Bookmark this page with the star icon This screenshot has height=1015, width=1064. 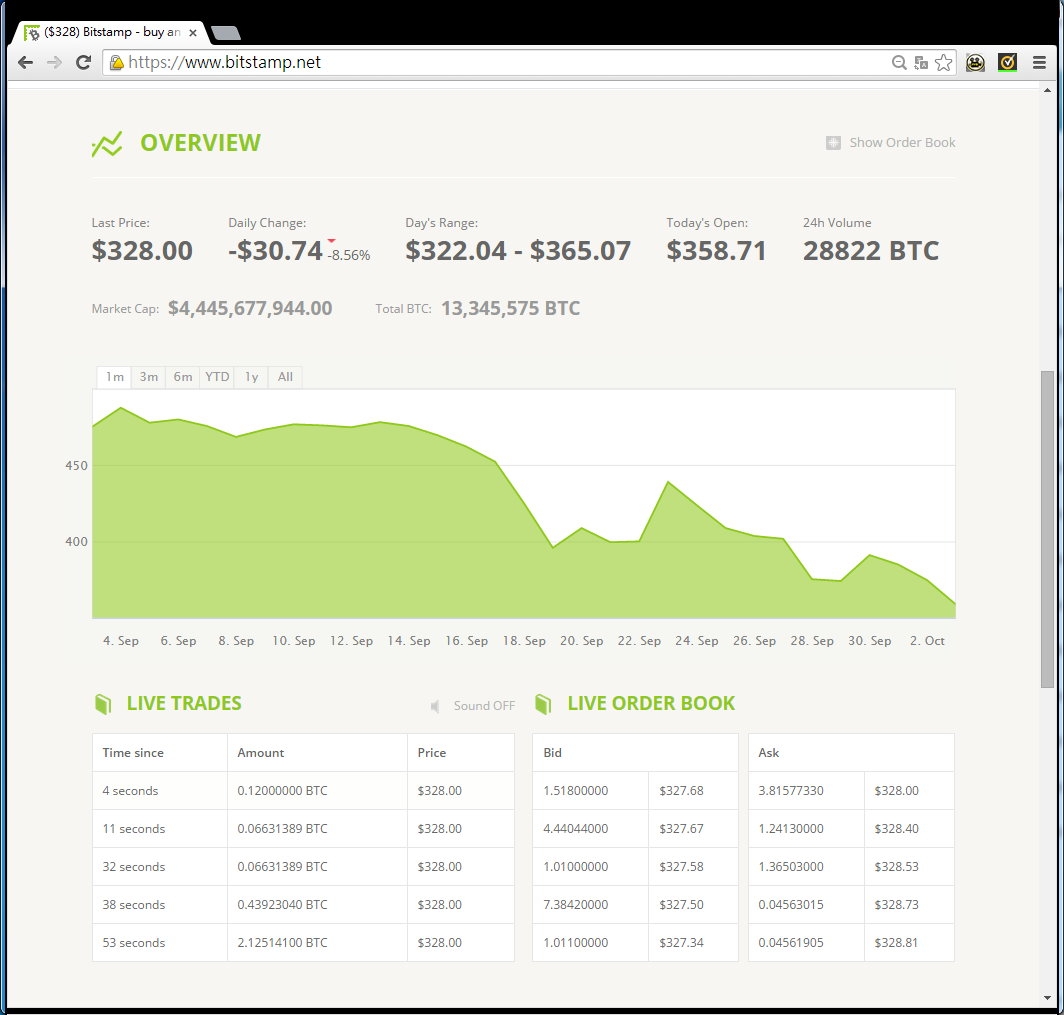[x=943, y=62]
